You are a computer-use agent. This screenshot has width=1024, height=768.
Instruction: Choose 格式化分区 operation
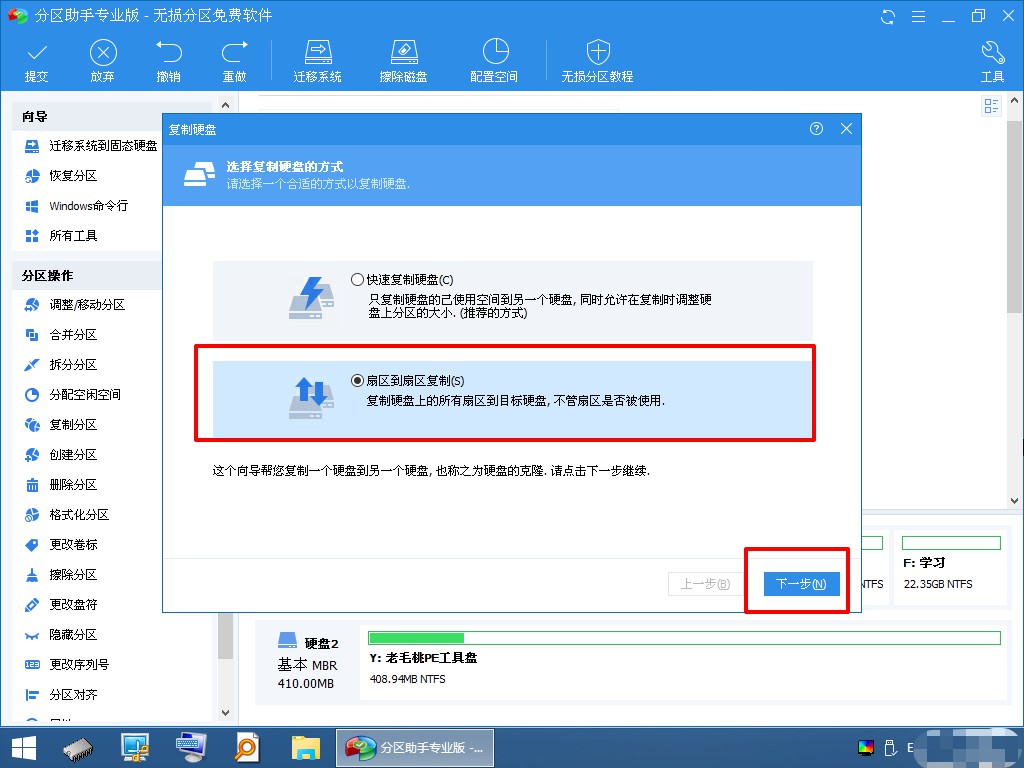(x=67, y=515)
